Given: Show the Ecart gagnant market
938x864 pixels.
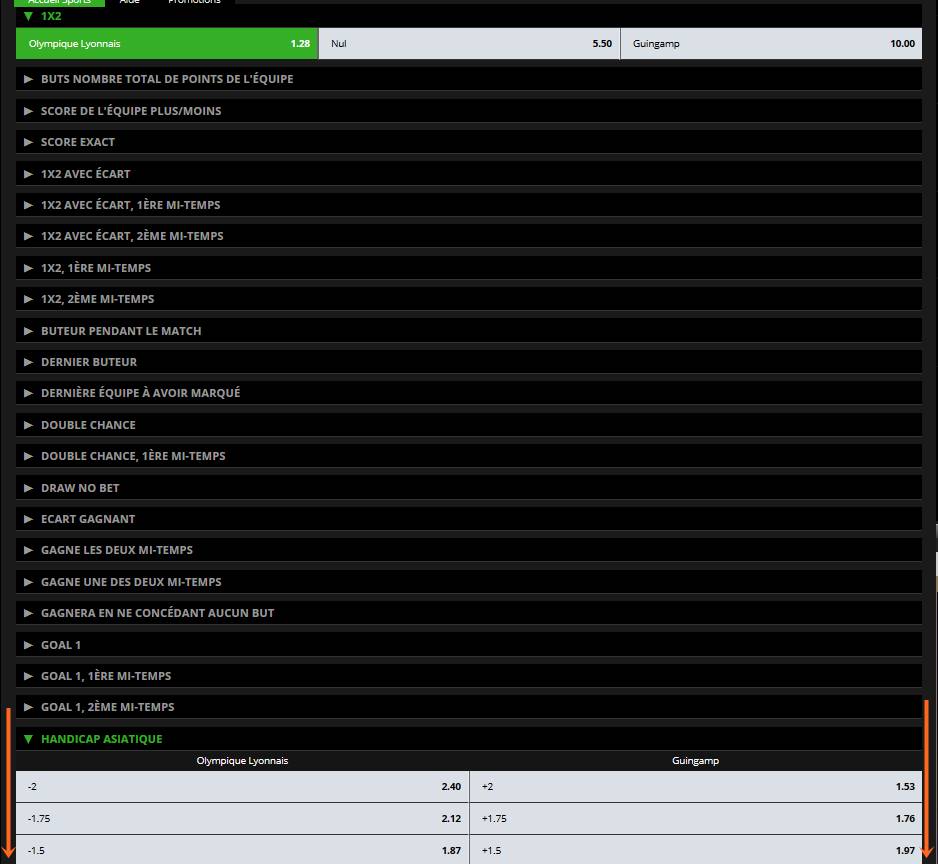Looking at the screenshot, I should (x=468, y=519).
